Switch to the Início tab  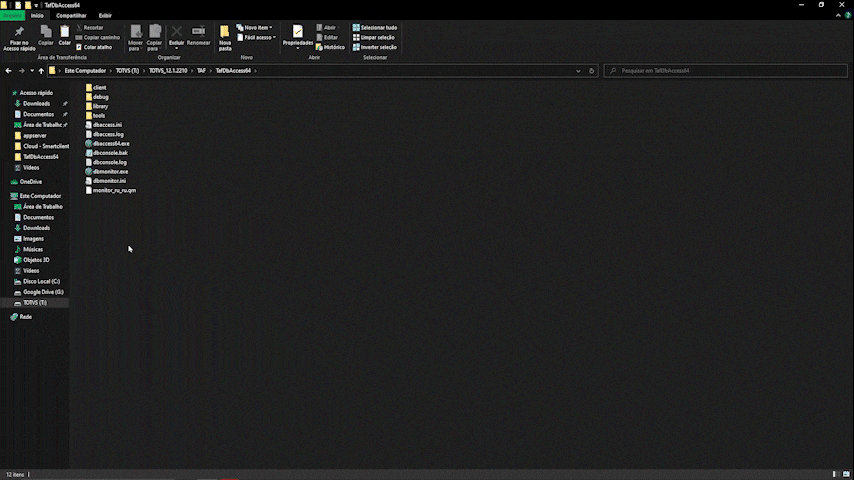(37, 15)
